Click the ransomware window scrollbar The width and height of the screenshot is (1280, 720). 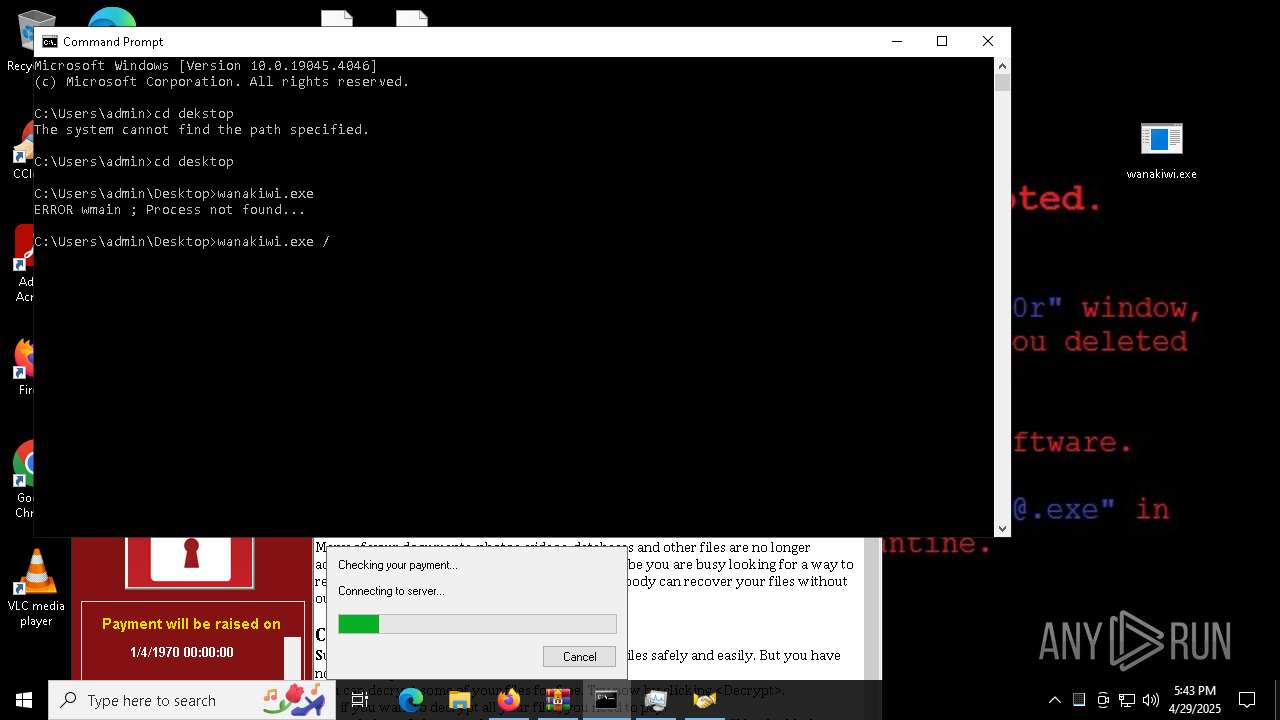[872, 608]
